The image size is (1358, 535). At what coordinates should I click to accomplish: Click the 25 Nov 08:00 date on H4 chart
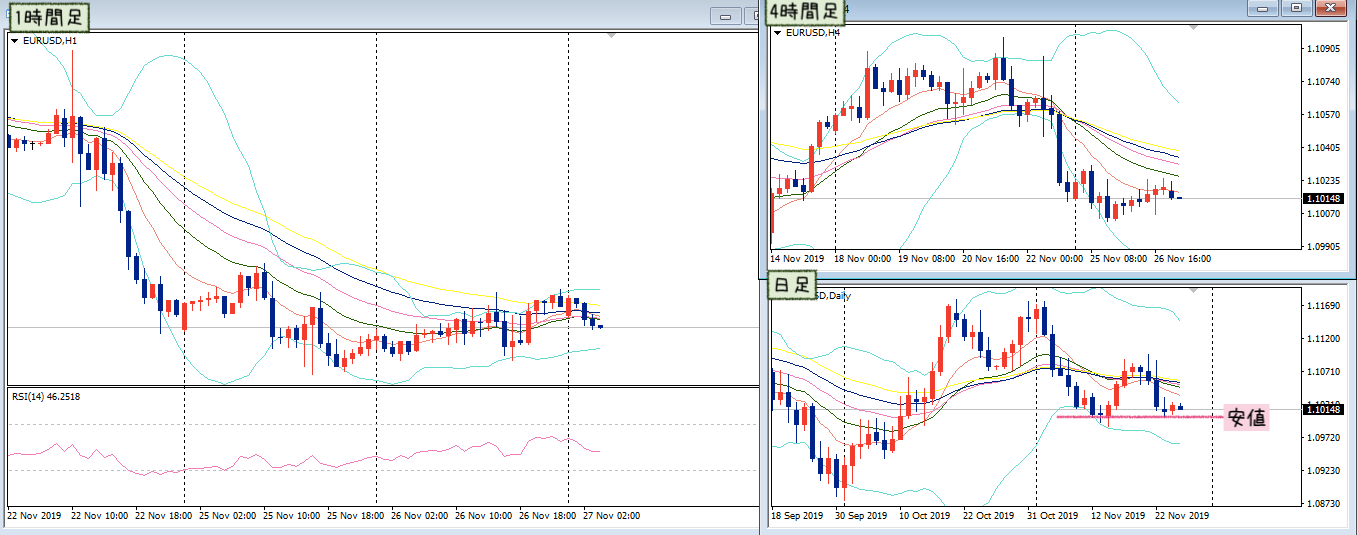pyautogui.click(x=1118, y=258)
